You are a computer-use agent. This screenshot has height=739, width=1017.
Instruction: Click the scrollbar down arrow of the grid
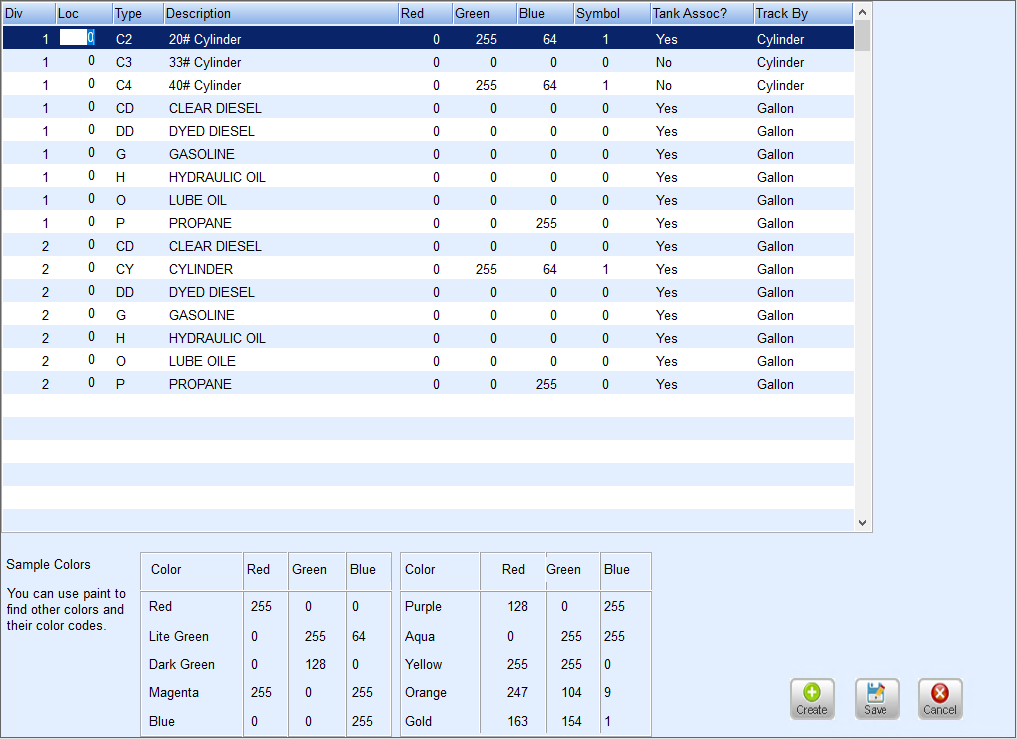[862, 522]
